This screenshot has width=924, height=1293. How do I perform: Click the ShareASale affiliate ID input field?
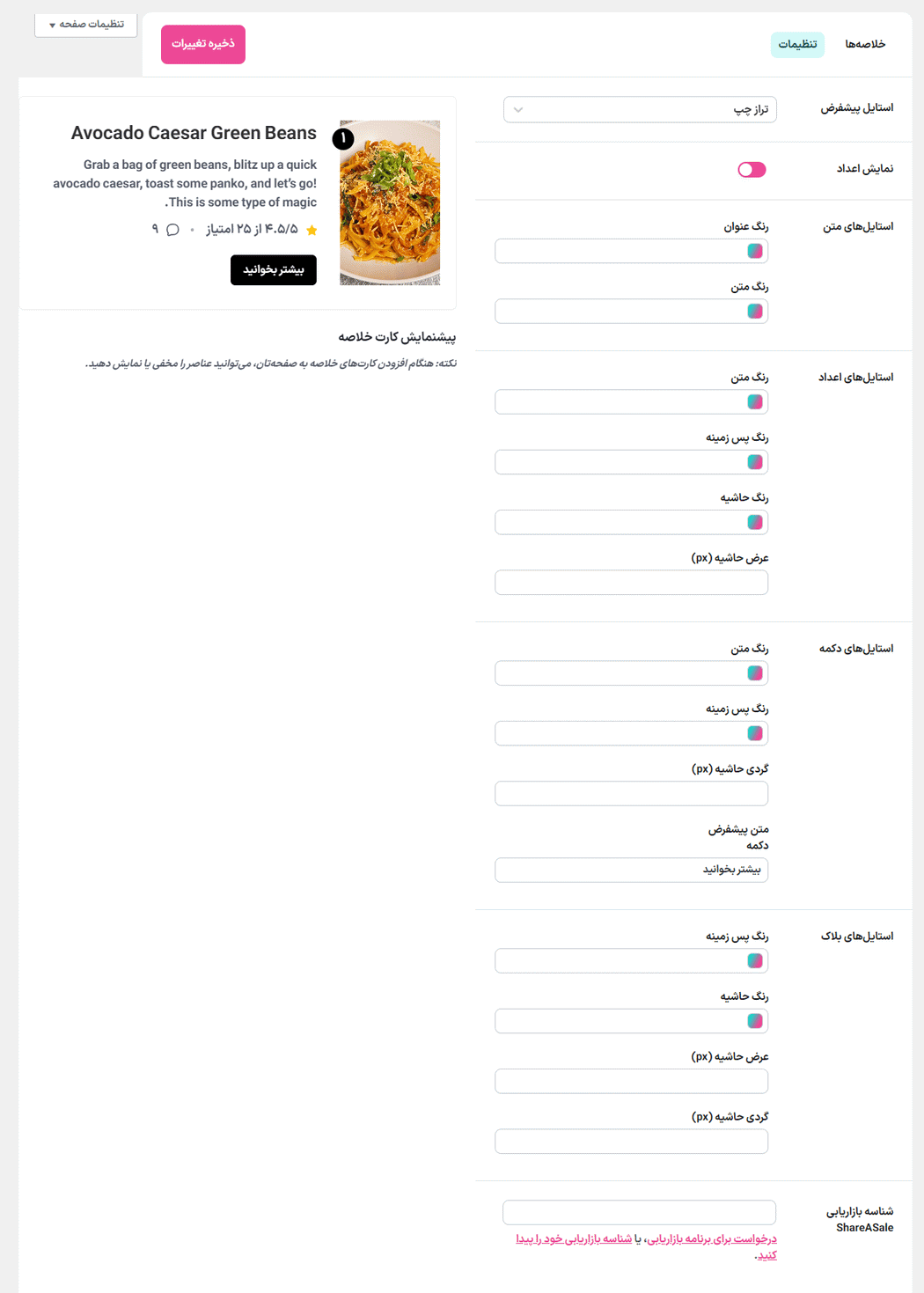[639, 1212]
